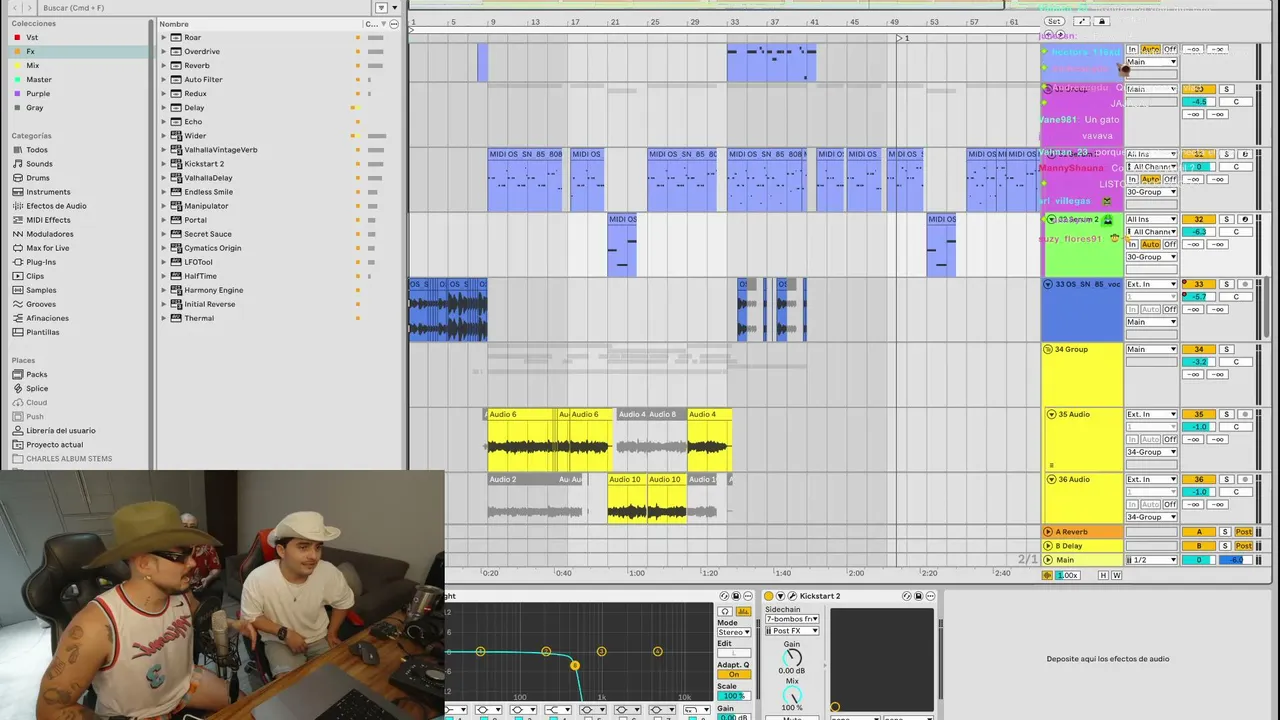This screenshot has height=720, width=1280.
Task: Click the W width zoom button
Action: 1116,575
